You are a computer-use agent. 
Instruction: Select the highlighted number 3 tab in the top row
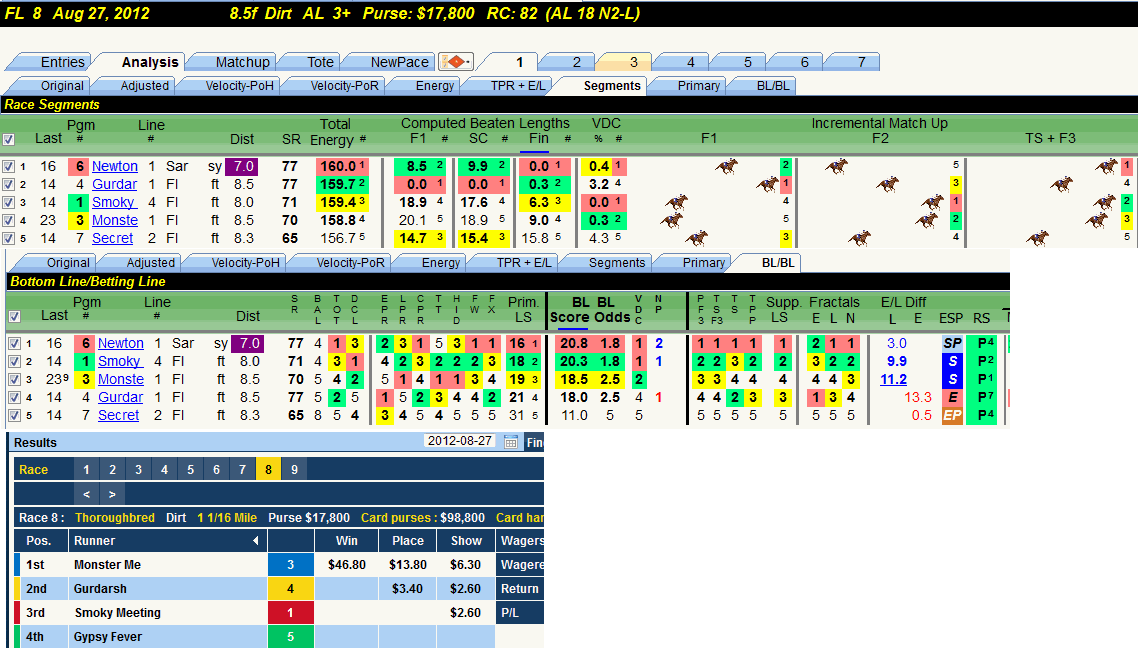click(633, 62)
